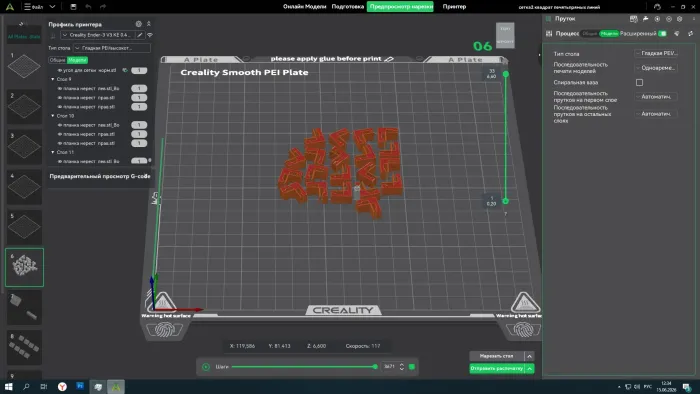
Task: Click the Wi-Fi icon next to printer profile
Action: point(150,35)
